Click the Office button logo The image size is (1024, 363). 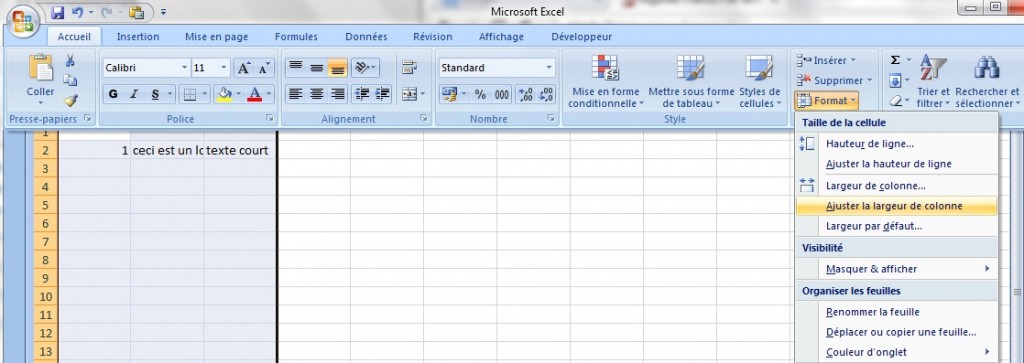22,21
